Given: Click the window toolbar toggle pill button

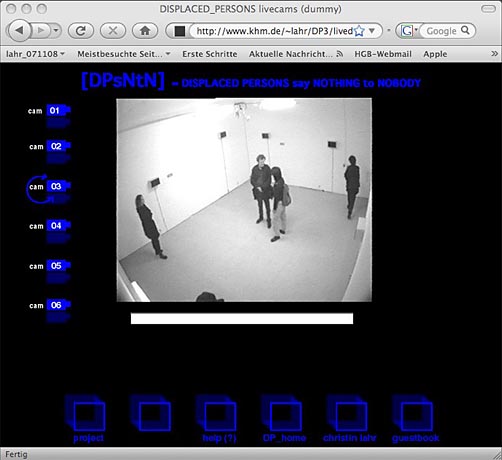Looking at the screenshot, I should pos(488,9).
